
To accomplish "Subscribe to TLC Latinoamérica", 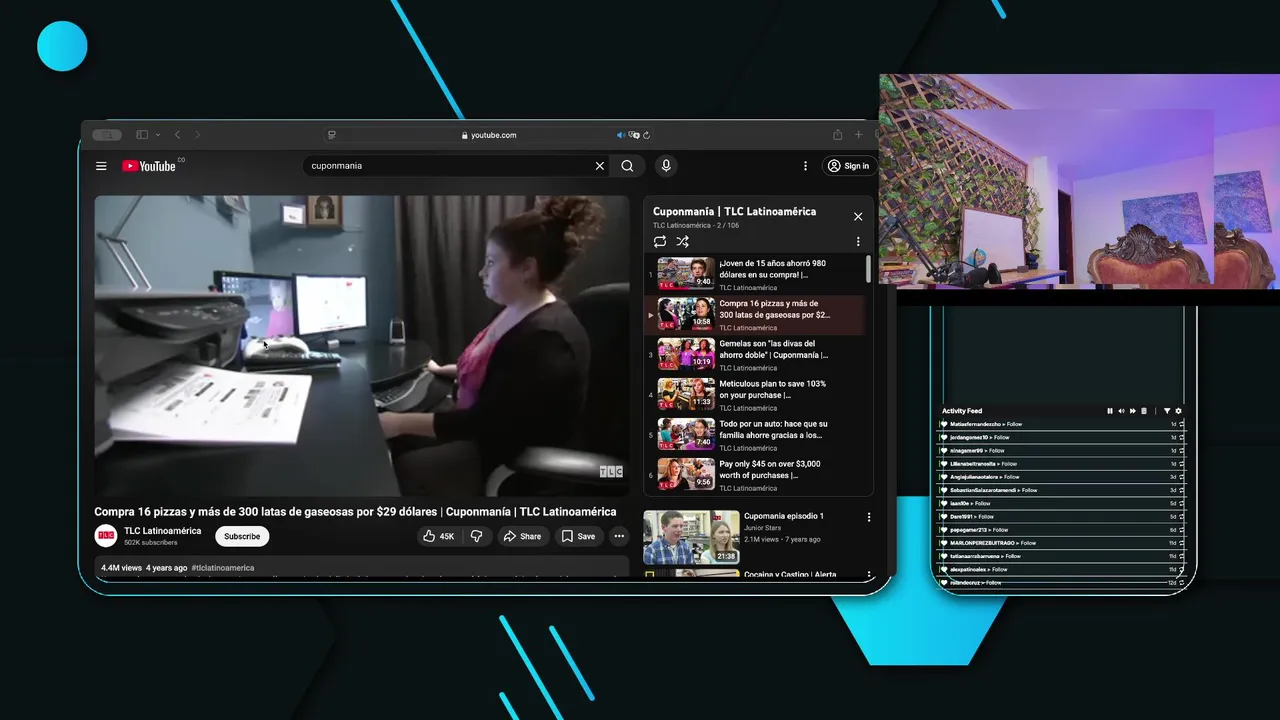I will 242,536.
